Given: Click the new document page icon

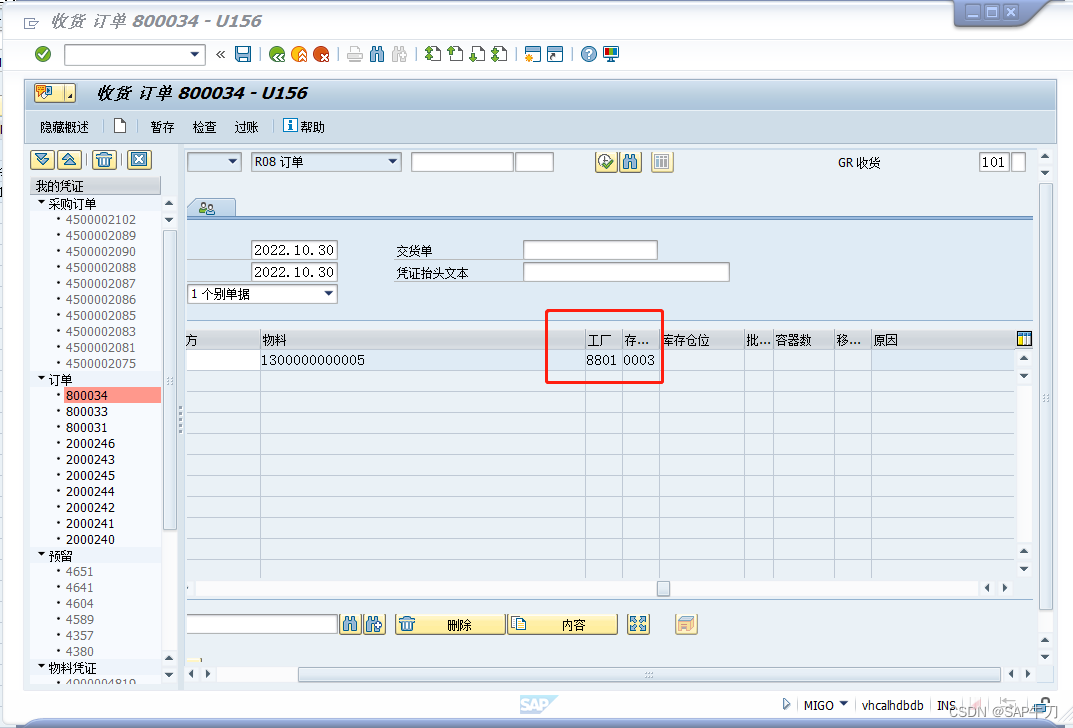Looking at the screenshot, I should 120,126.
